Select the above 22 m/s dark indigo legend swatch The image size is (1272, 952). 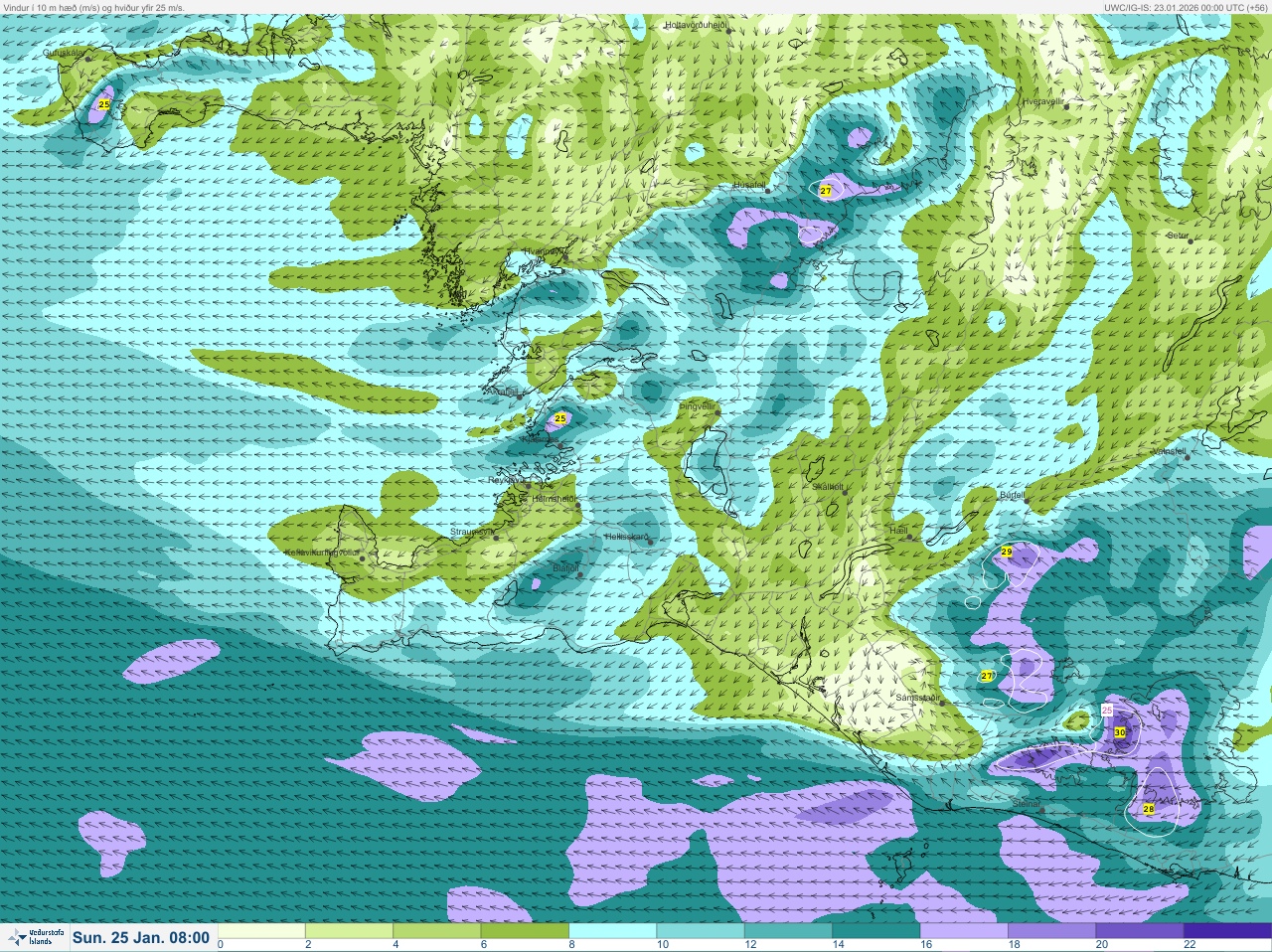pos(1226,931)
